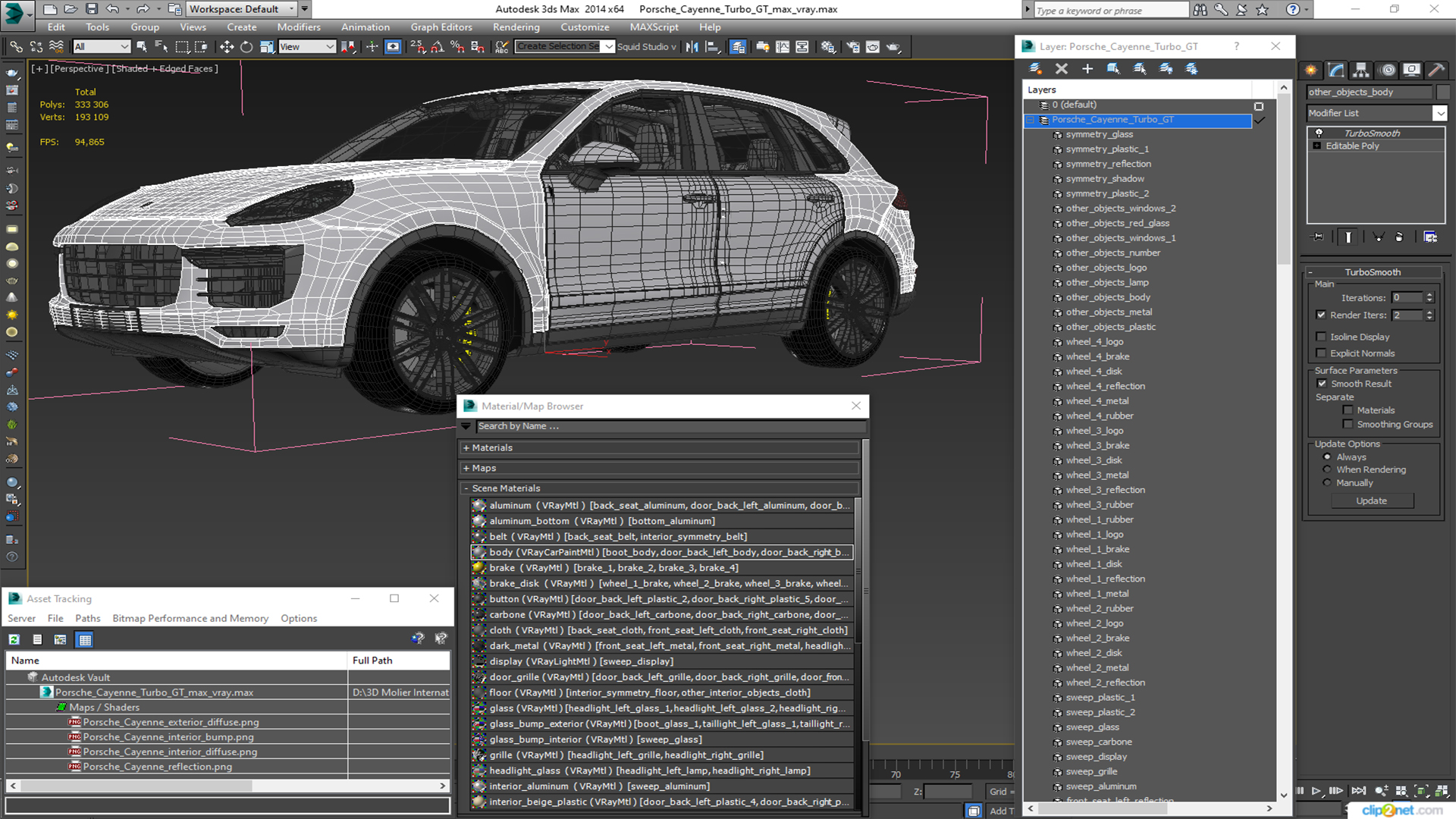Image resolution: width=1456 pixels, height=819 pixels.
Task: Enable Isoline Display checkbox
Action: click(1321, 337)
